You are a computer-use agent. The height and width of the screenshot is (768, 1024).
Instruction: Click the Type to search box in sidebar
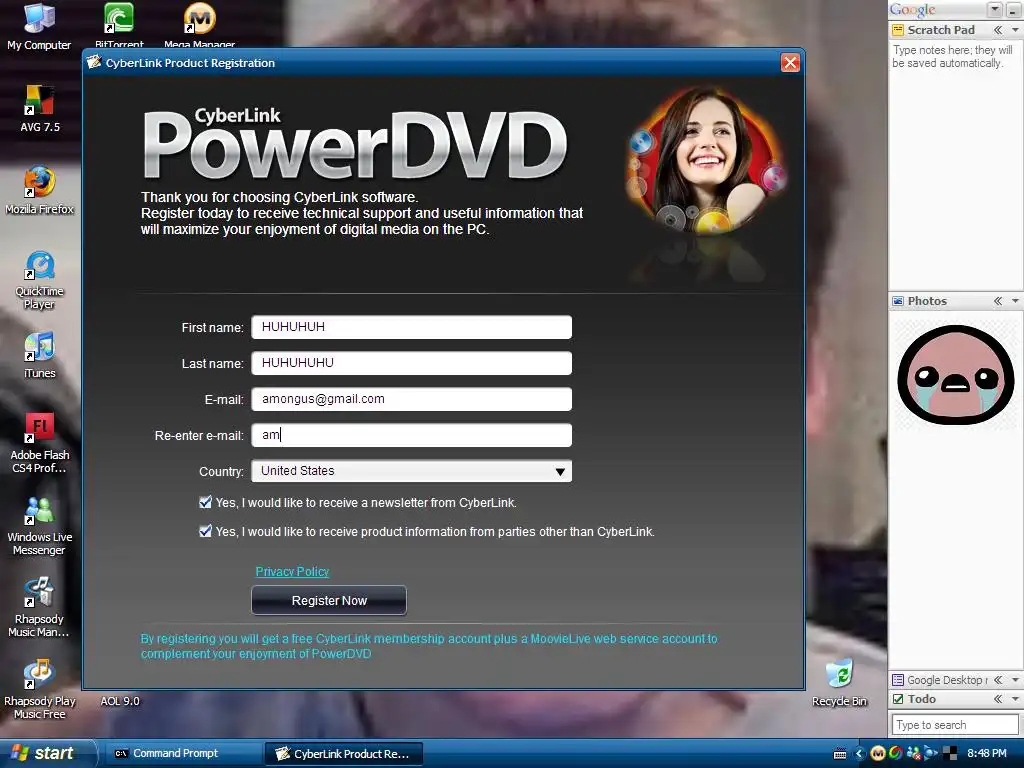(955, 725)
